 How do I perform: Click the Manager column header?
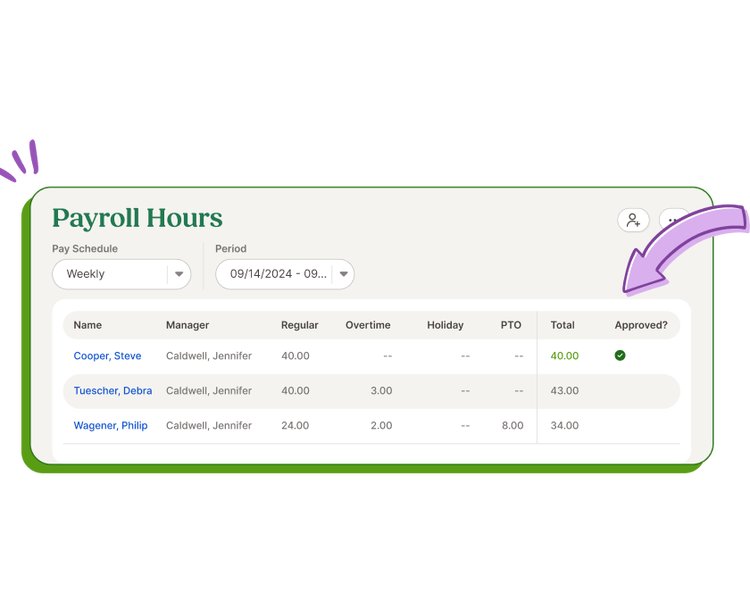(x=187, y=325)
